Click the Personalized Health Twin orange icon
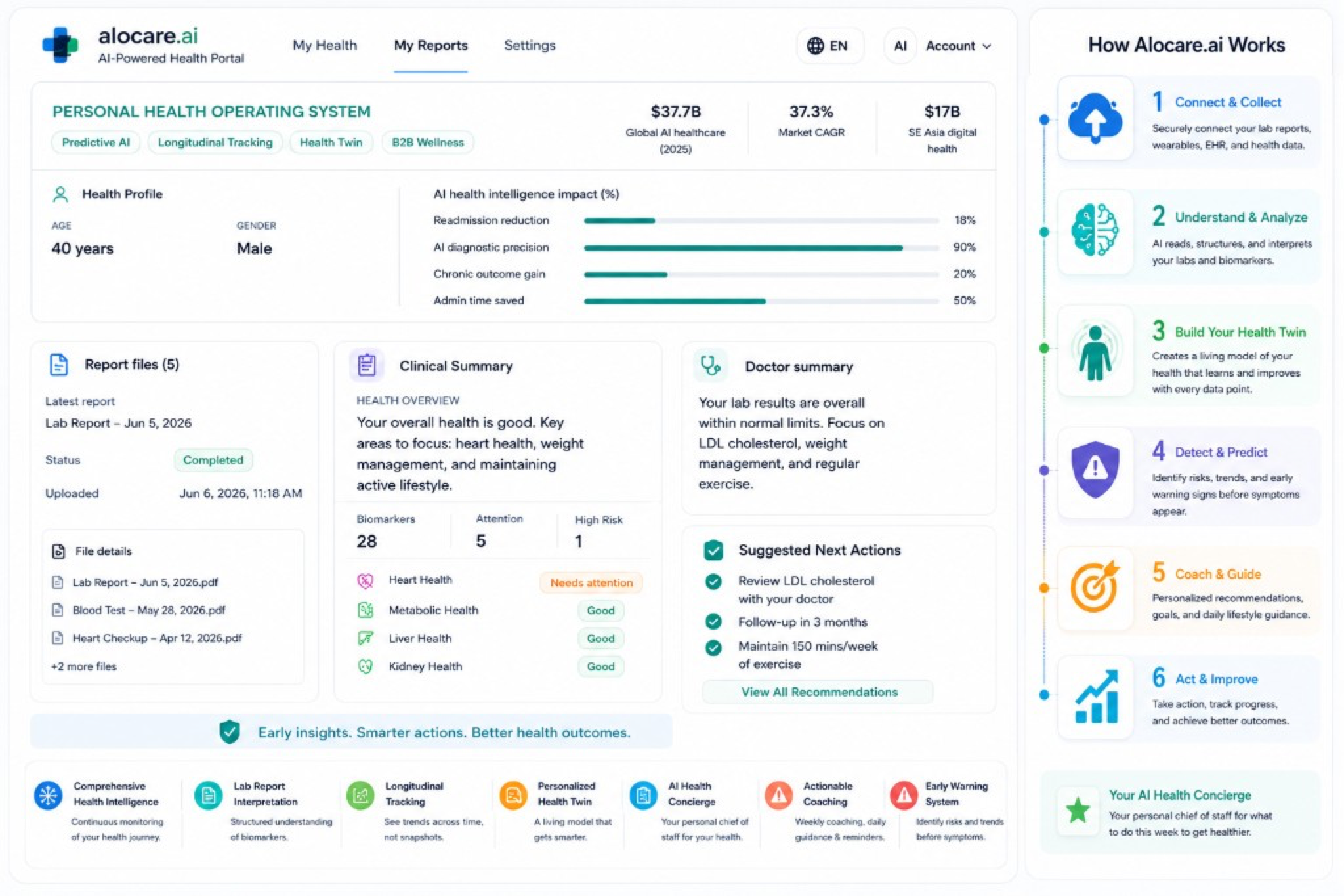Screen dimensions: 1344x896 pyautogui.click(x=513, y=796)
